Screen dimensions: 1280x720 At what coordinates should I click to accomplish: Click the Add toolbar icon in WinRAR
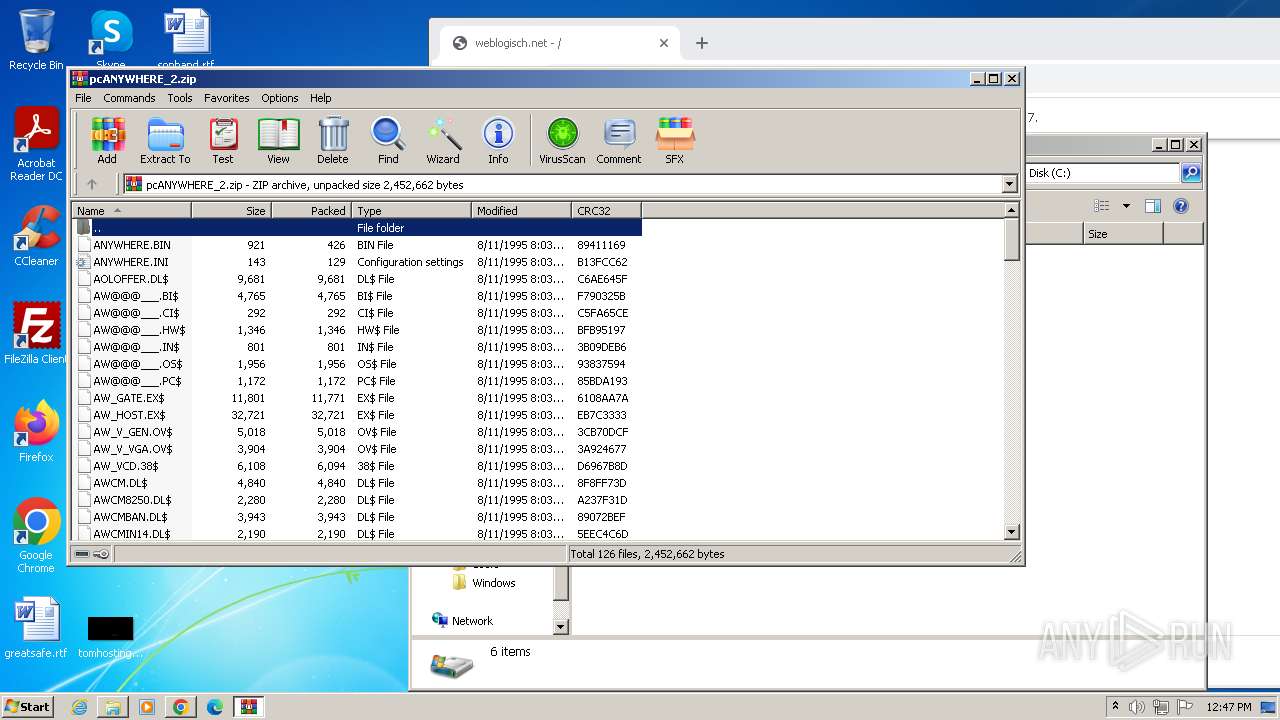(107, 140)
